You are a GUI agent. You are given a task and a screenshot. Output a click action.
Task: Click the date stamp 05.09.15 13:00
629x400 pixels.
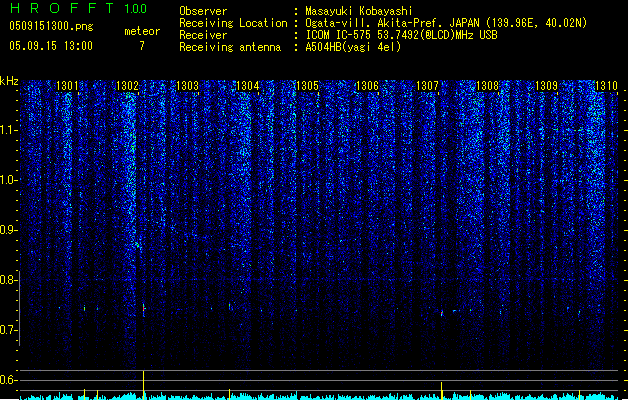[x=51, y=46]
